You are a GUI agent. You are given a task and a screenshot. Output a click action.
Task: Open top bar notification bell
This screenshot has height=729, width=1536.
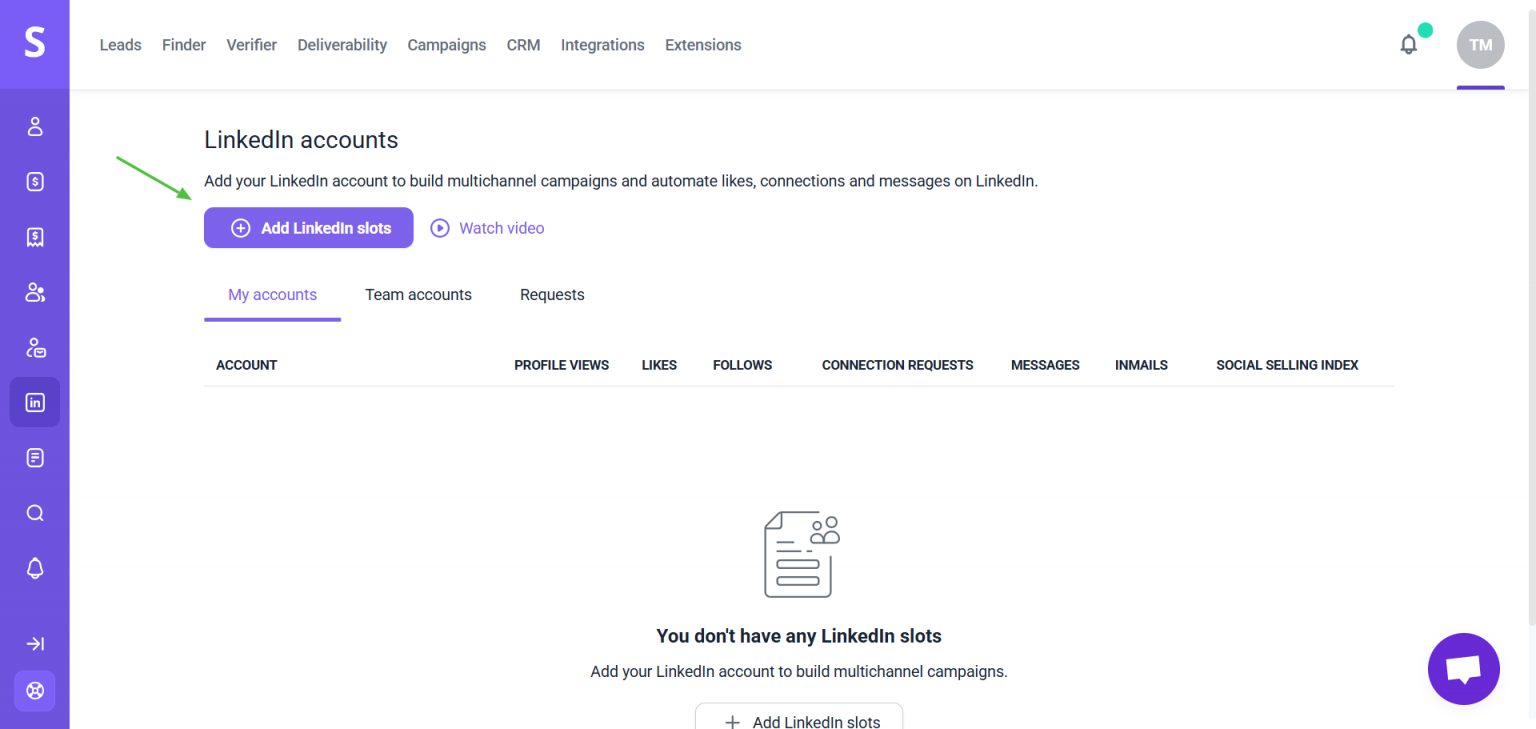1409,45
